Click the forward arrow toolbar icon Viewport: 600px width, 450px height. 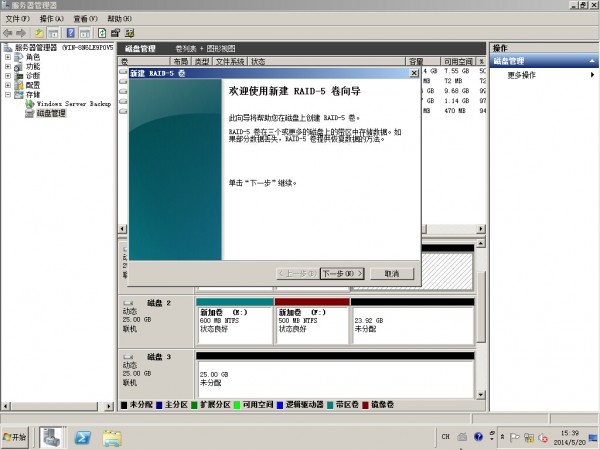click(21, 33)
